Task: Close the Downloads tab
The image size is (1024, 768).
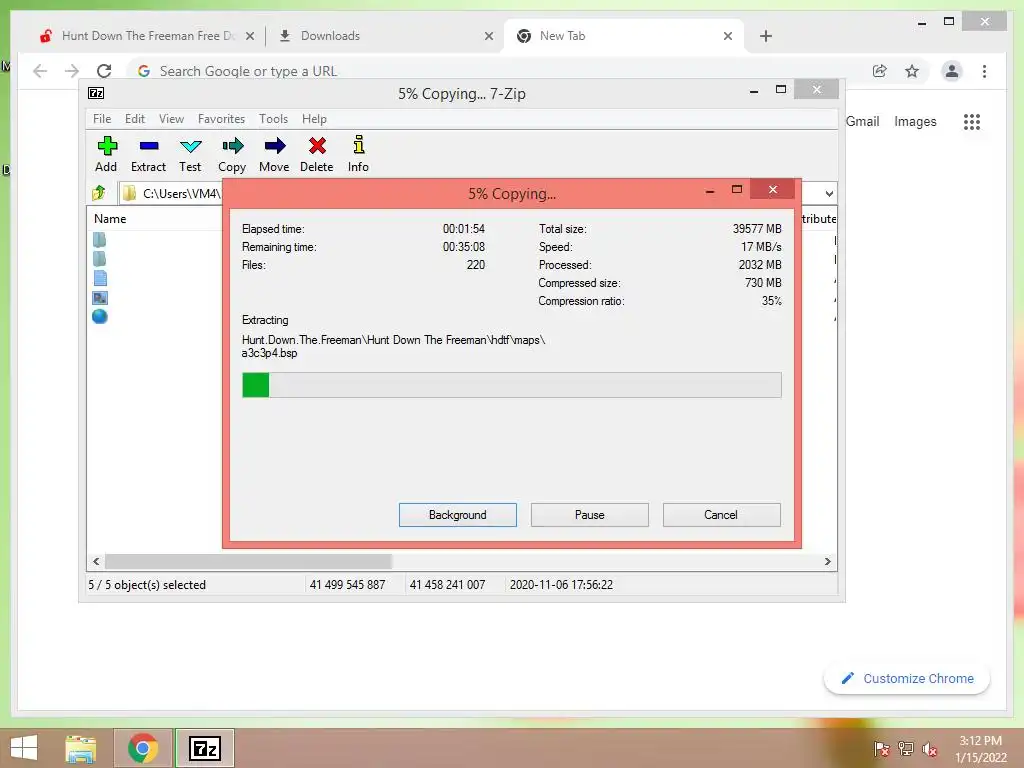Action: point(488,36)
